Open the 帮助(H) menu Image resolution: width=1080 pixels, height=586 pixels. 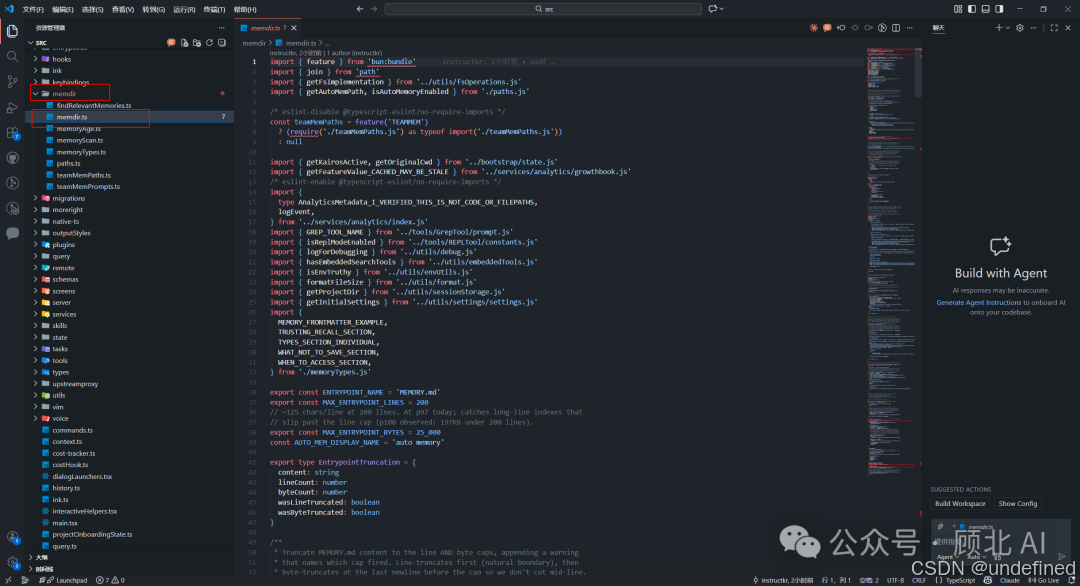pos(245,10)
